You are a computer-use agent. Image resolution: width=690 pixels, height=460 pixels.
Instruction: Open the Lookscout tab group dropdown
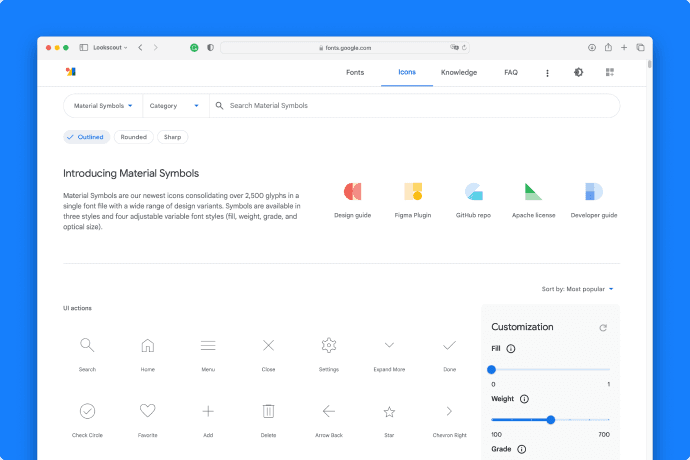click(x=110, y=48)
